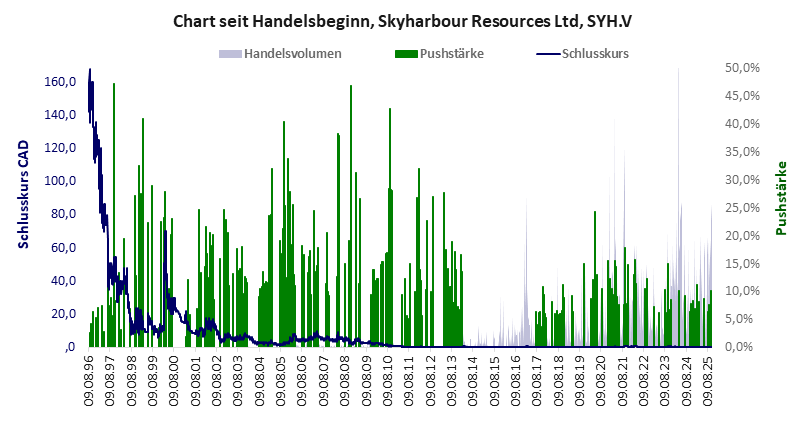
Task: Click the Handelsvolumen legend color swatch
Action: [230, 53]
